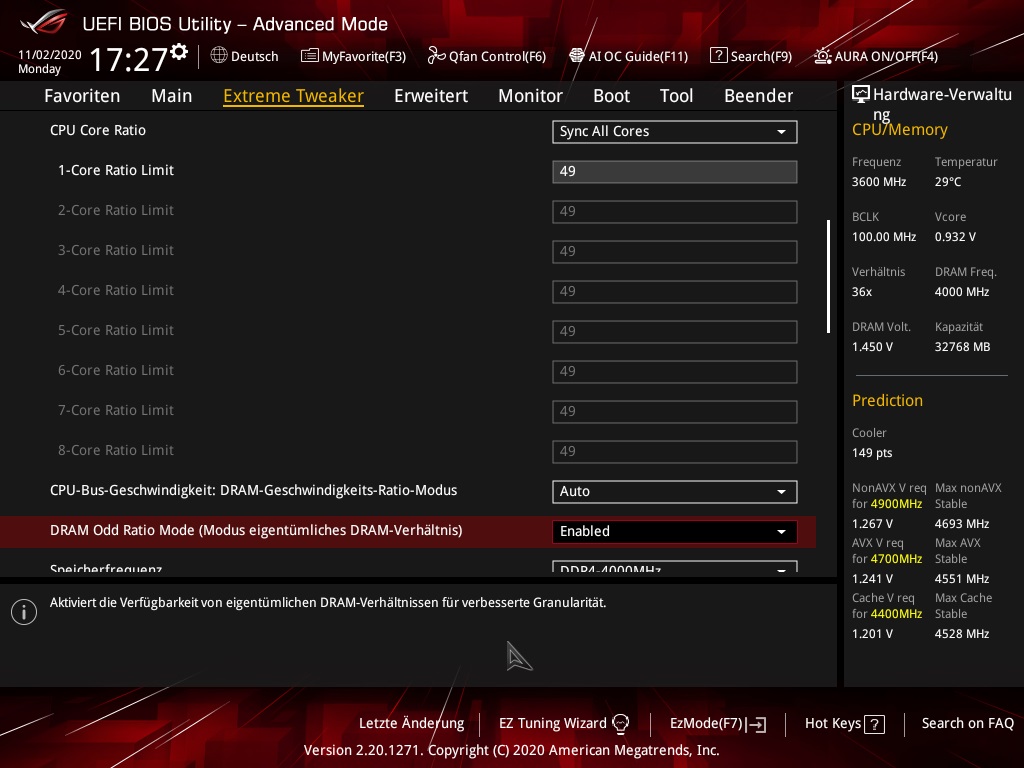1024x768 pixels.
Task: Click the 11/02/2020 date text
Action: [50, 55]
